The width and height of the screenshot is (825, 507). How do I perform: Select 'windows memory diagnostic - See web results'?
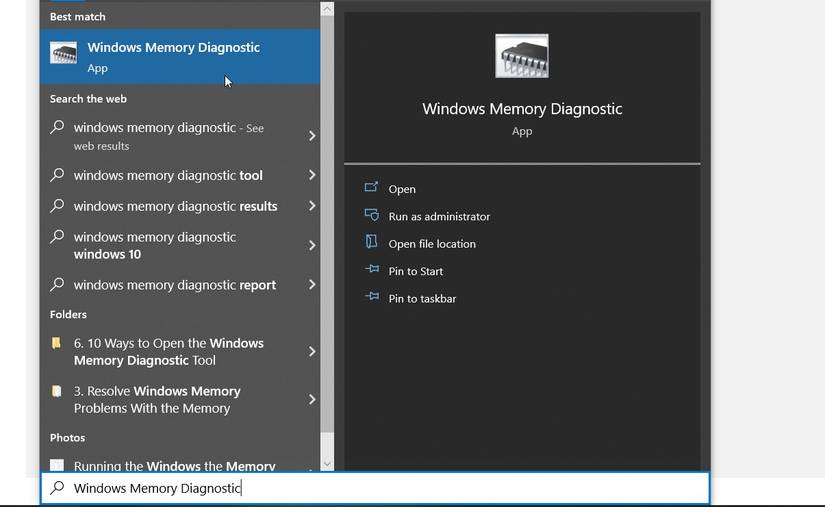[x=168, y=136]
